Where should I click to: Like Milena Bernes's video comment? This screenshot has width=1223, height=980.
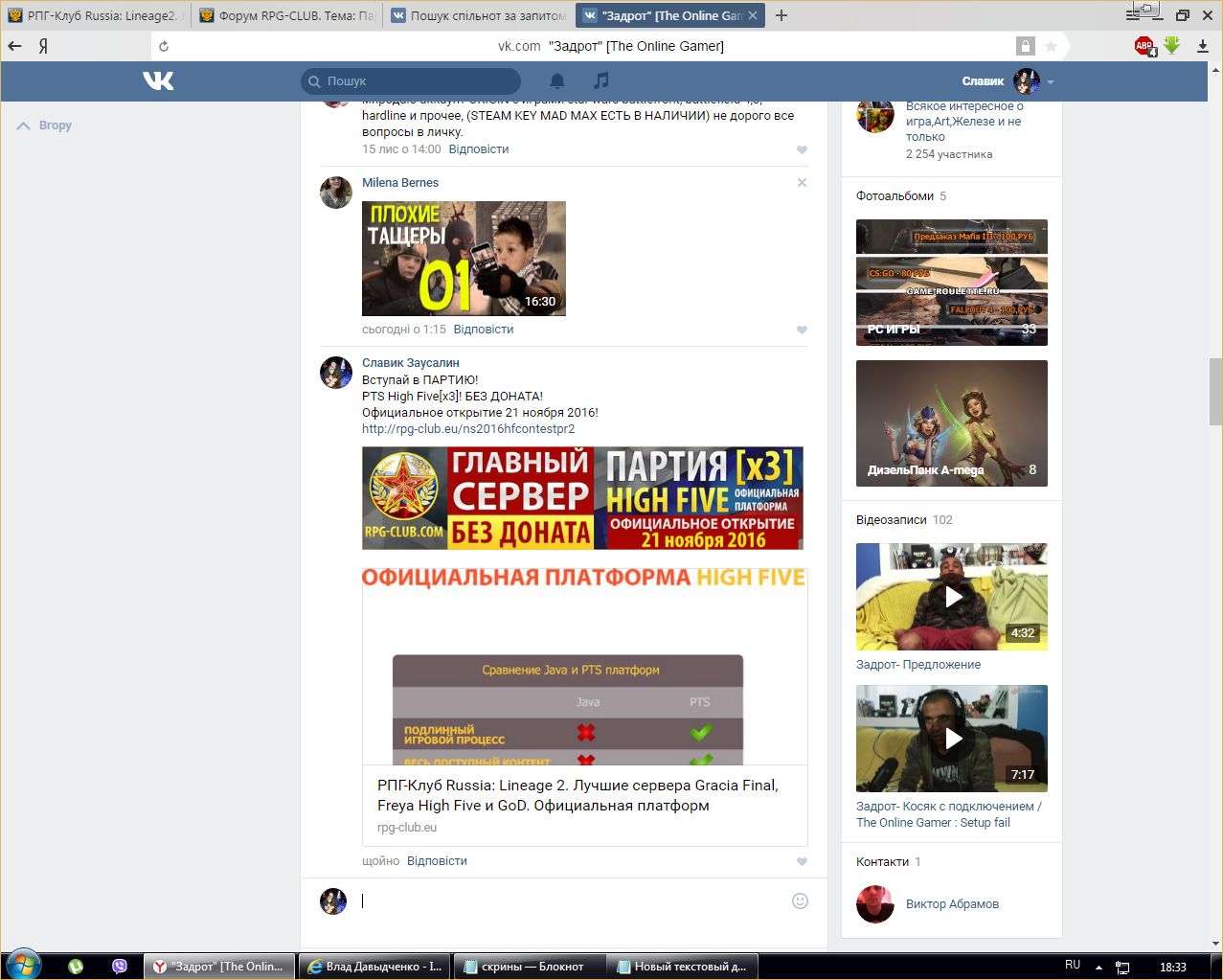point(803,330)
